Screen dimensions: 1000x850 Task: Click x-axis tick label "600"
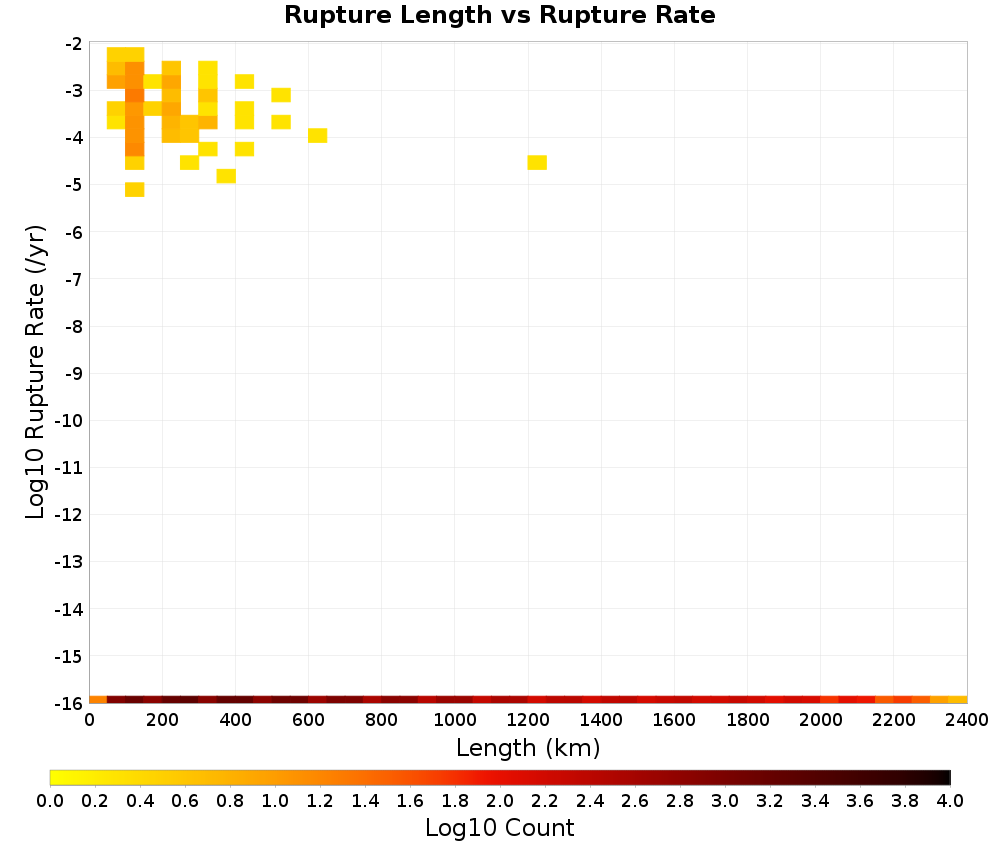coord(309,720)
